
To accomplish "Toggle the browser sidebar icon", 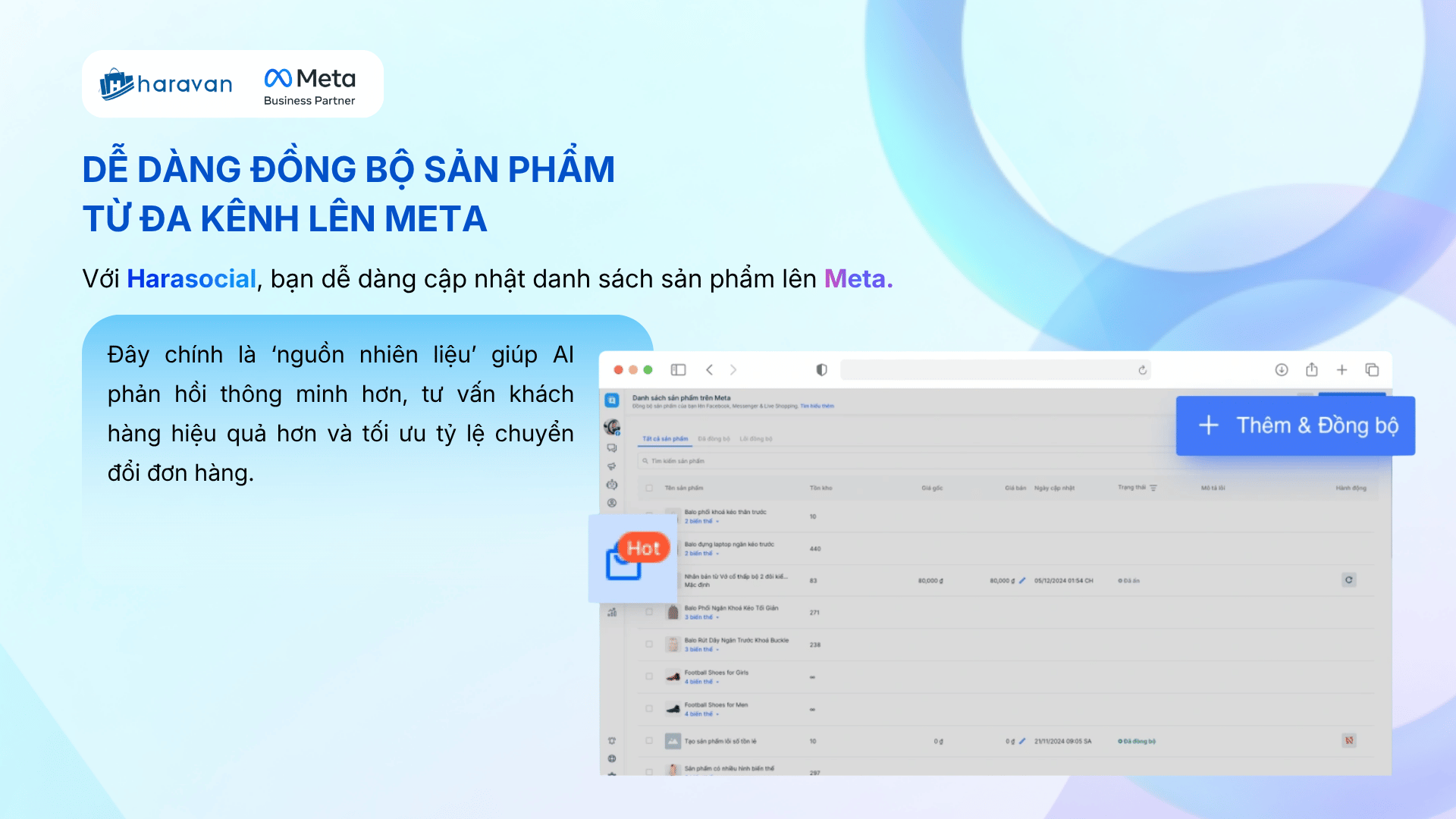I will tap(678, 370).
